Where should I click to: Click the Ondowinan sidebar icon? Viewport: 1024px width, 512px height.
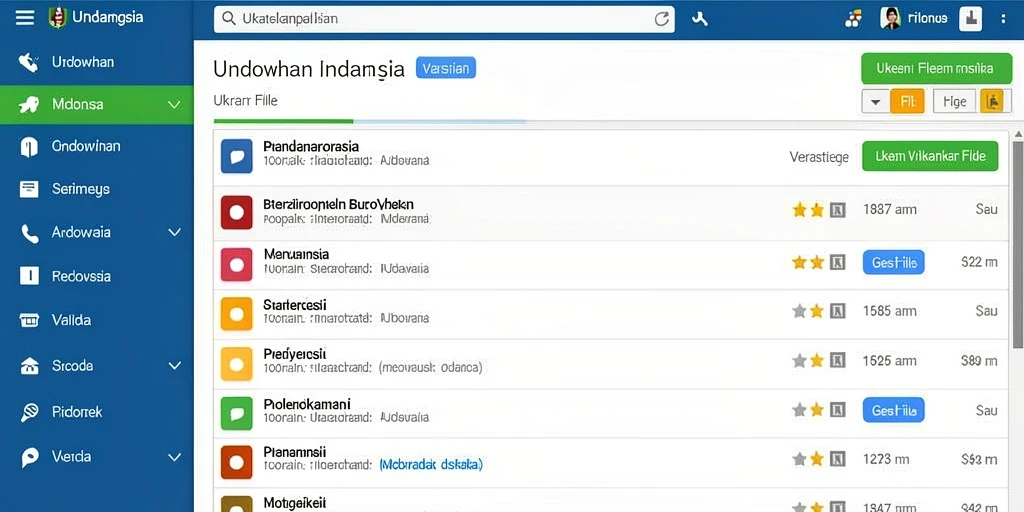(29, 147)
